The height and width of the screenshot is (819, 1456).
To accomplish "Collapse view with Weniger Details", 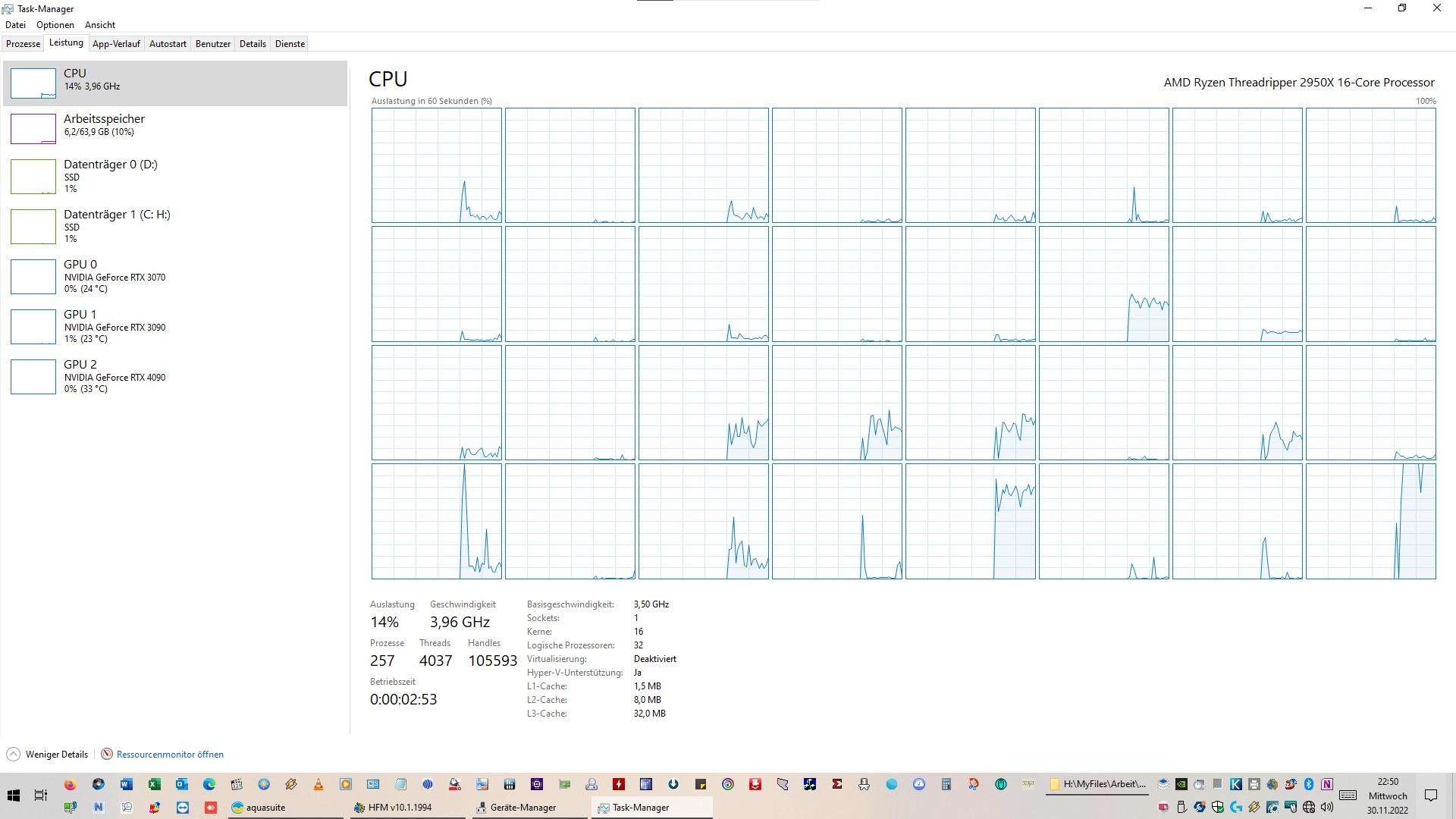I will 48,755.
